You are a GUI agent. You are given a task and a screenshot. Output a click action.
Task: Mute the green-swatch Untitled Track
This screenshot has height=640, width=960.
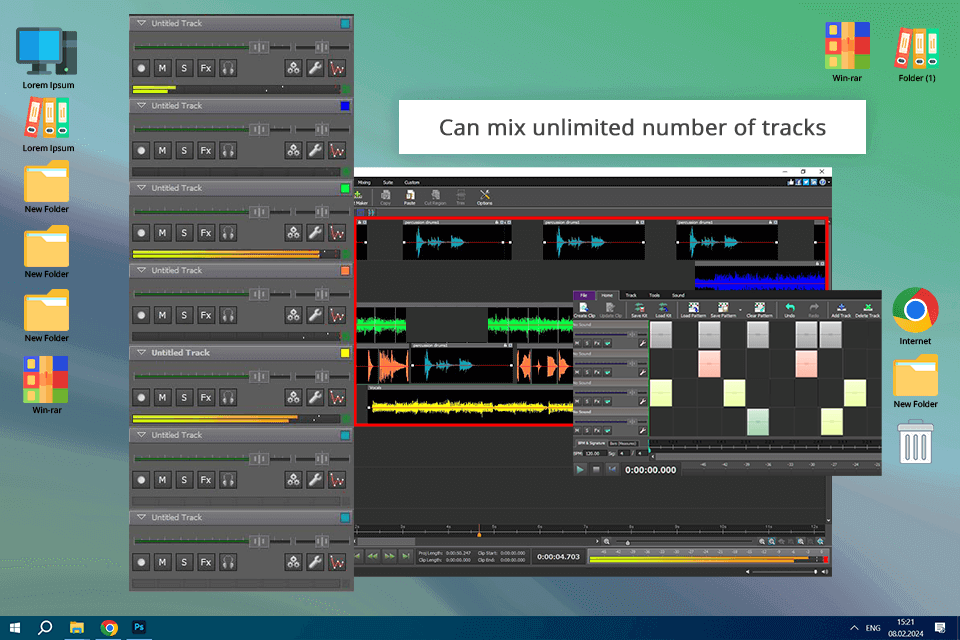tap(162, 233)
